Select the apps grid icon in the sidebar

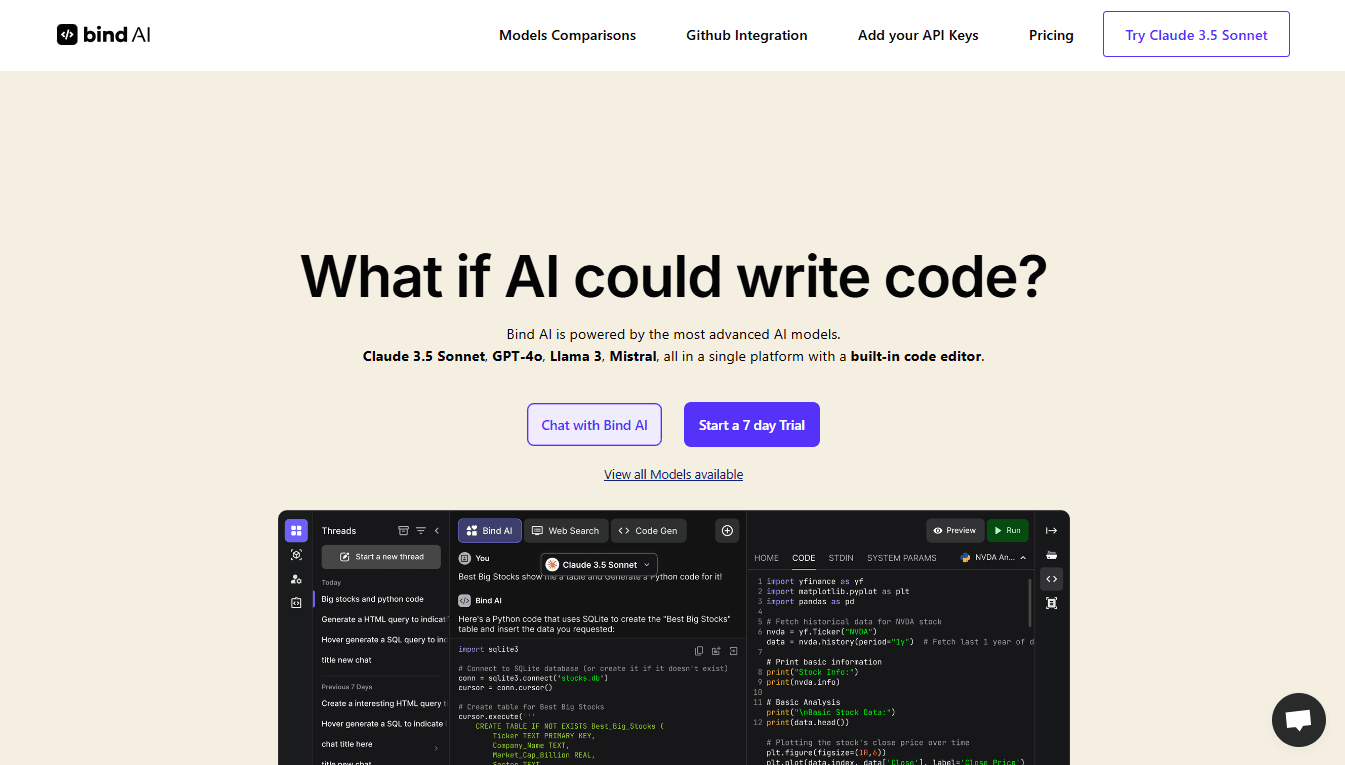click(295, 530)
